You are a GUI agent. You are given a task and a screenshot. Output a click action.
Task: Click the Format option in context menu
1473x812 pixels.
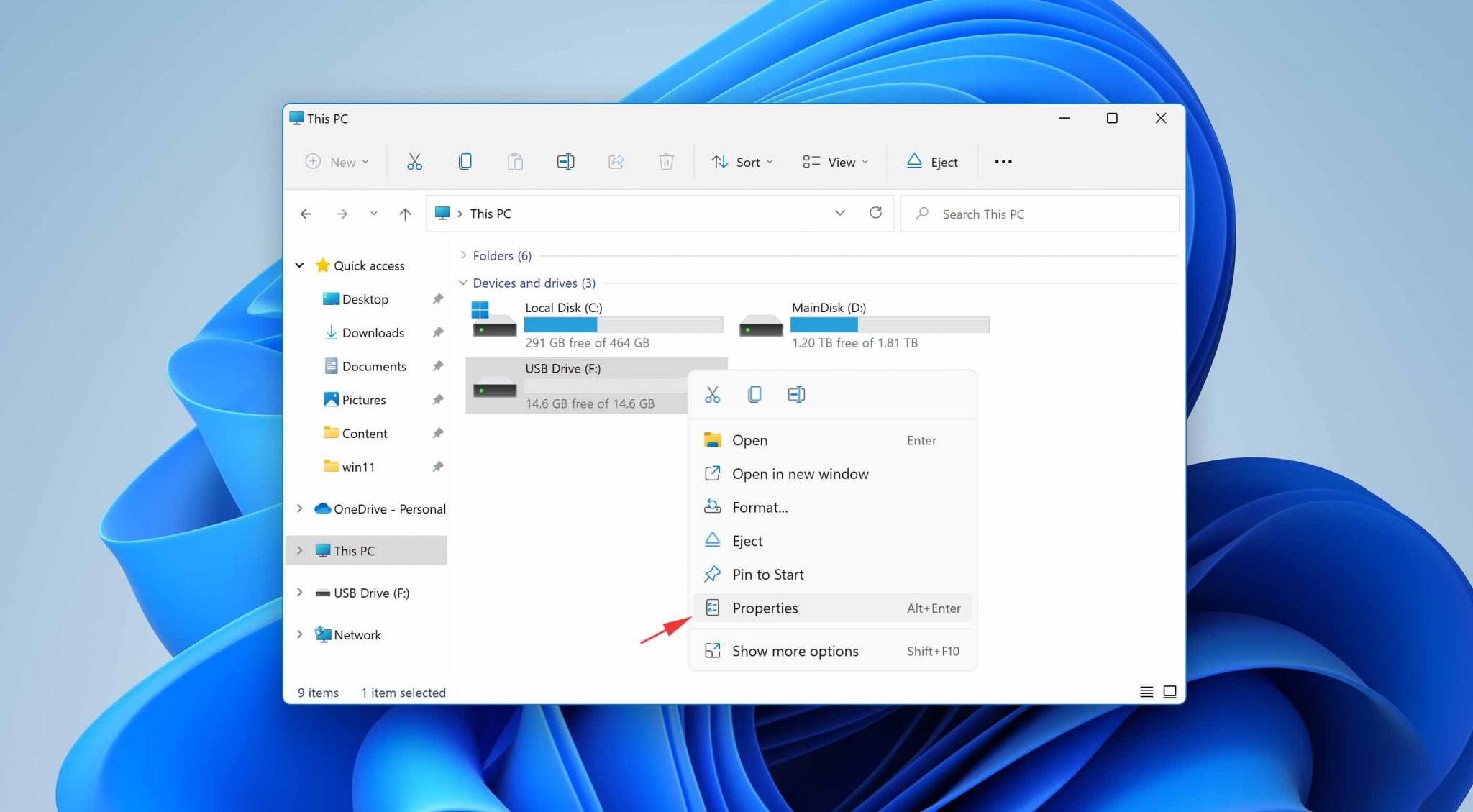click(x=759, y=506)
